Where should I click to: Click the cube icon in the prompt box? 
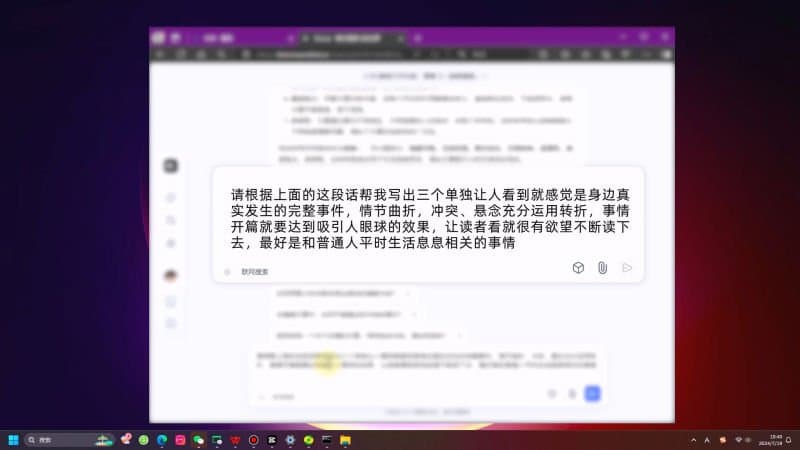[x=578, y=268]
